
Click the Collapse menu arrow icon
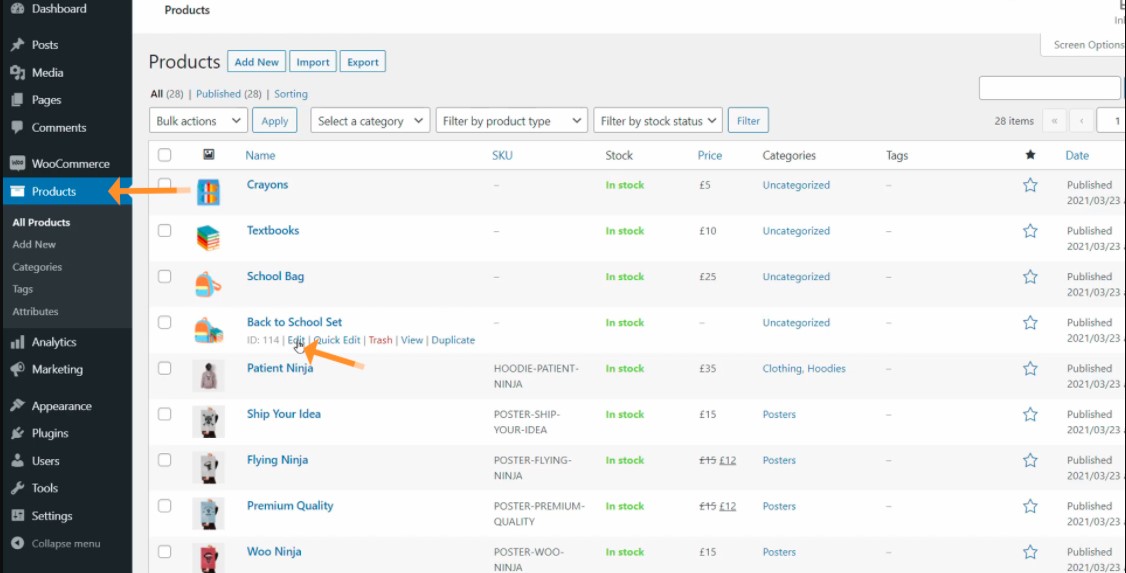17,544
